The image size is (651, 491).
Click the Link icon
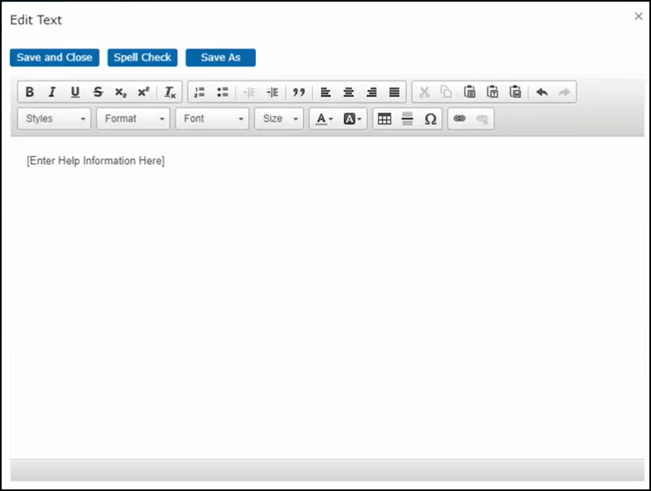[x=460, y=119]
